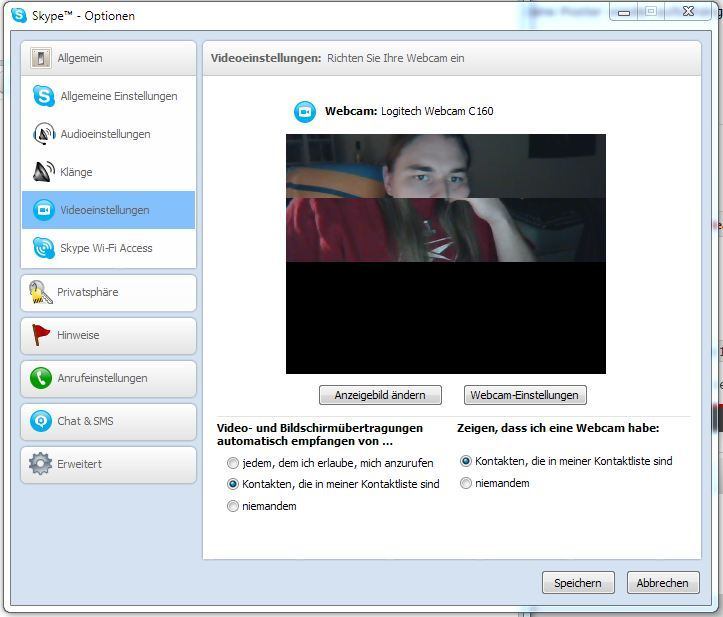Select 'jedem, dem ich erlaube, mich anzurufen'
Viewport: 723px width, 617px height.
tap(233, 463)
